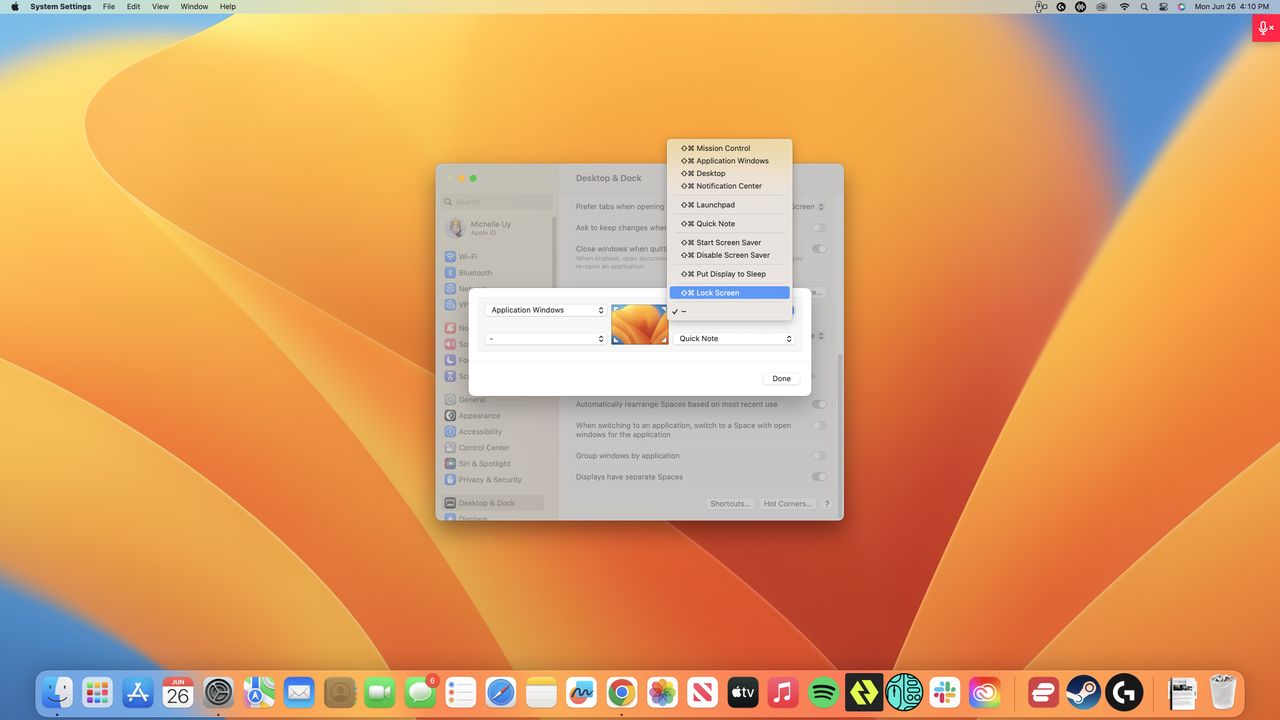Toggle Close windows when quitting switch
Viewport: 1280px width, 720px height.
819,249
